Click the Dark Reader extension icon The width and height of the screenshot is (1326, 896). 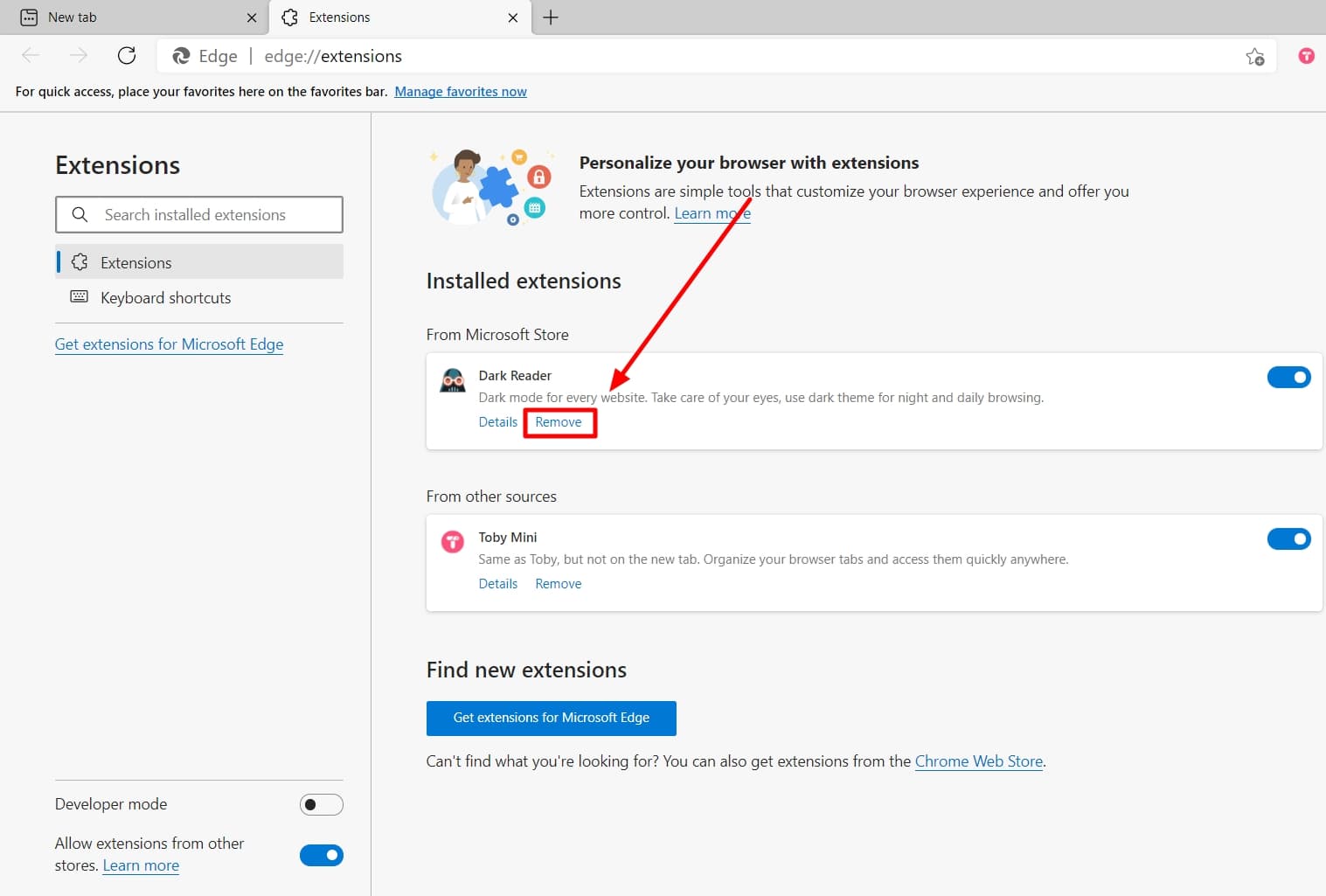[x=452, y=379]
